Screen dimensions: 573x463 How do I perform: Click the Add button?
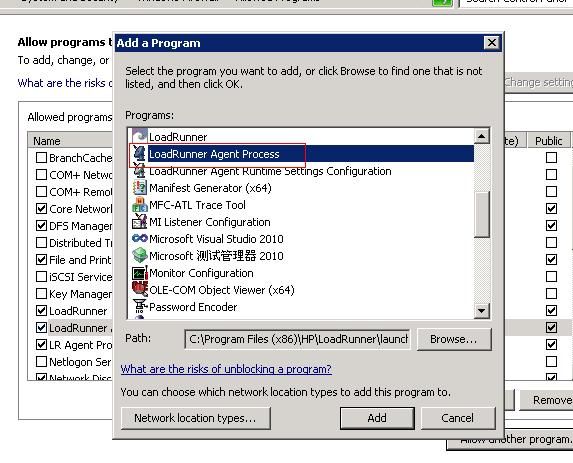[x=377, y=418]
